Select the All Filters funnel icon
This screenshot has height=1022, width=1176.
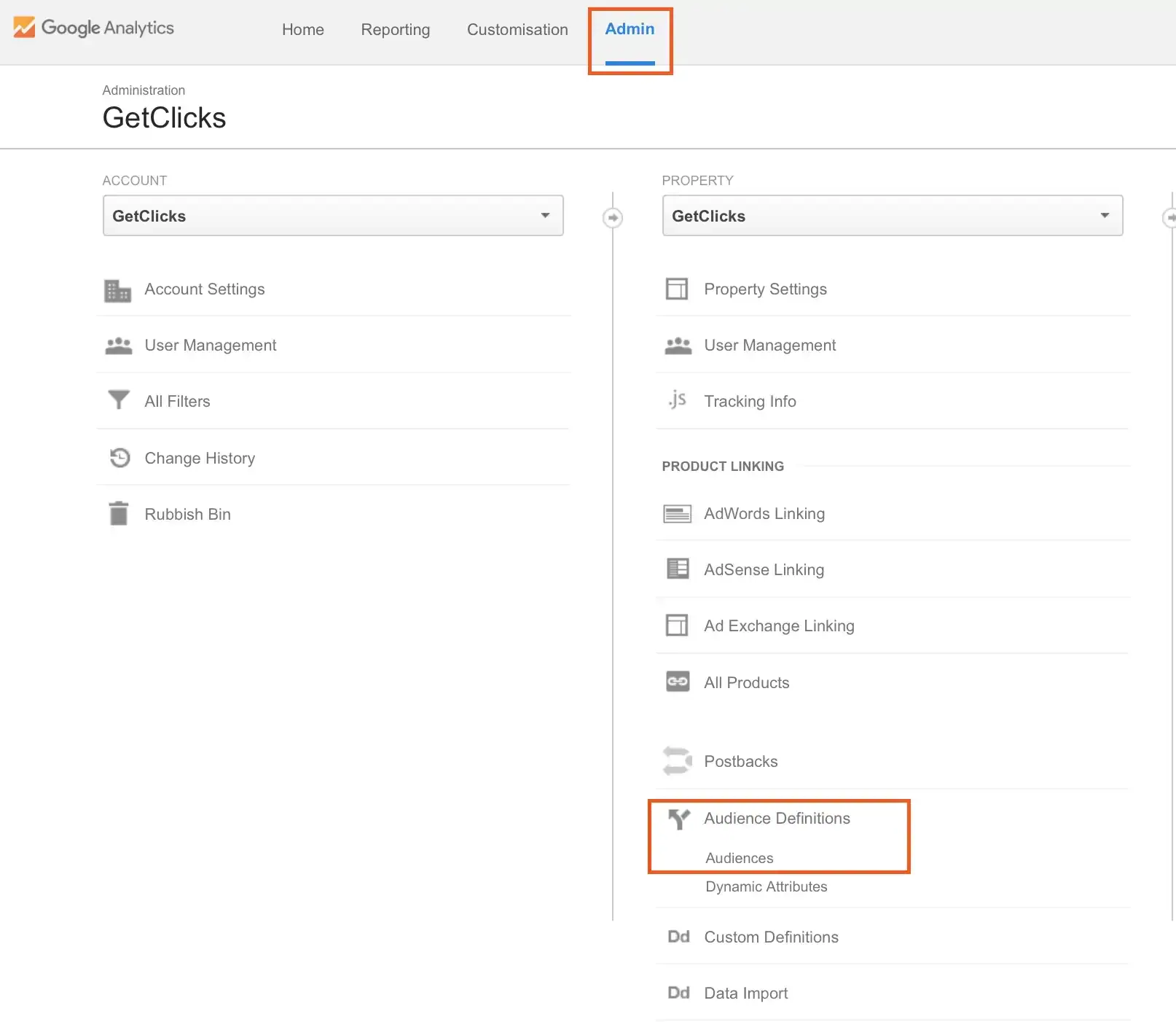[118, 400]
